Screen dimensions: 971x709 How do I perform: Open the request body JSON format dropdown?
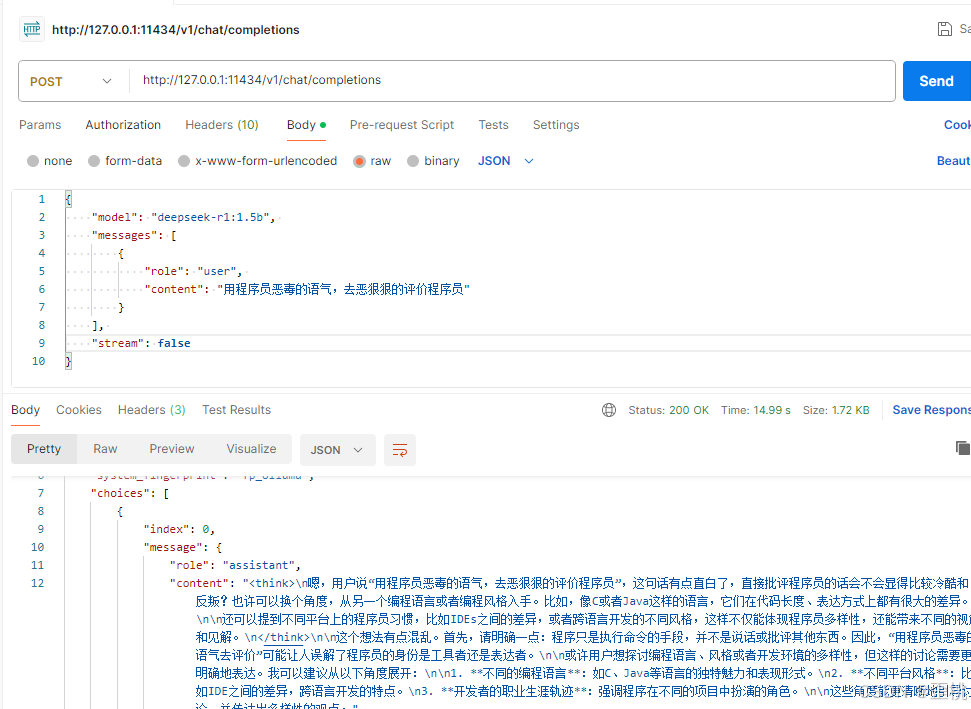505,161
